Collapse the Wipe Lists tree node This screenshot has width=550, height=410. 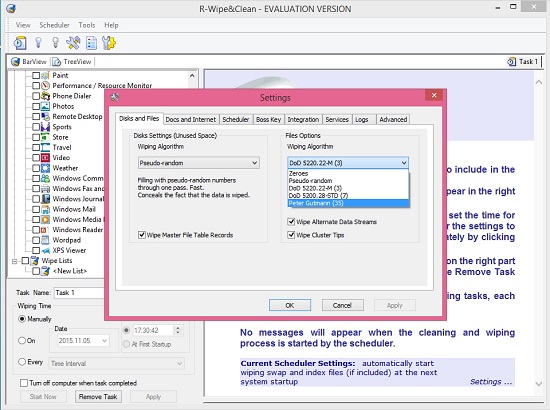(14, 261)
